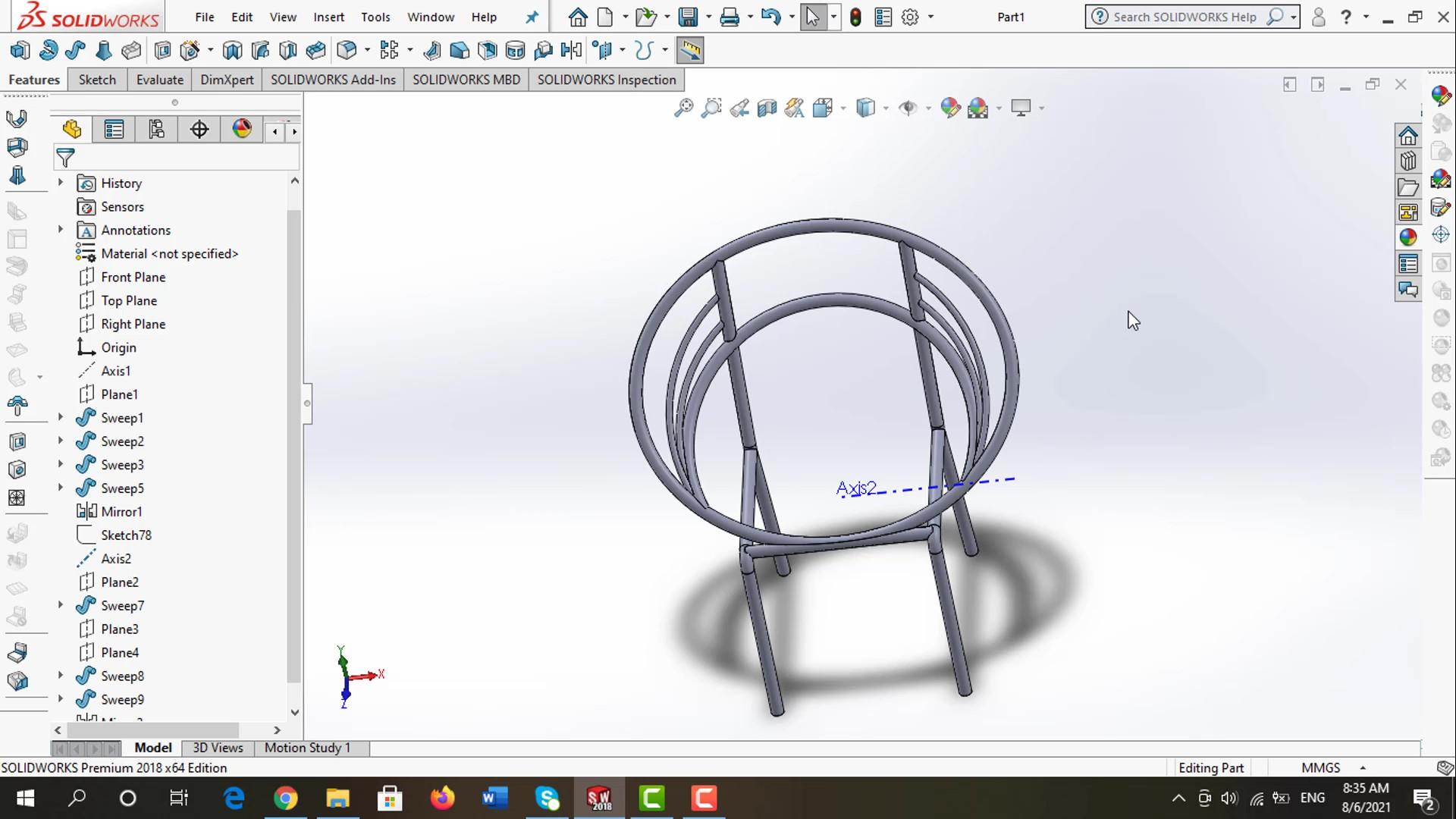Select the Swept Boss/Base tool
This screenshot has width=1456, height=819.
coord(75,51)
